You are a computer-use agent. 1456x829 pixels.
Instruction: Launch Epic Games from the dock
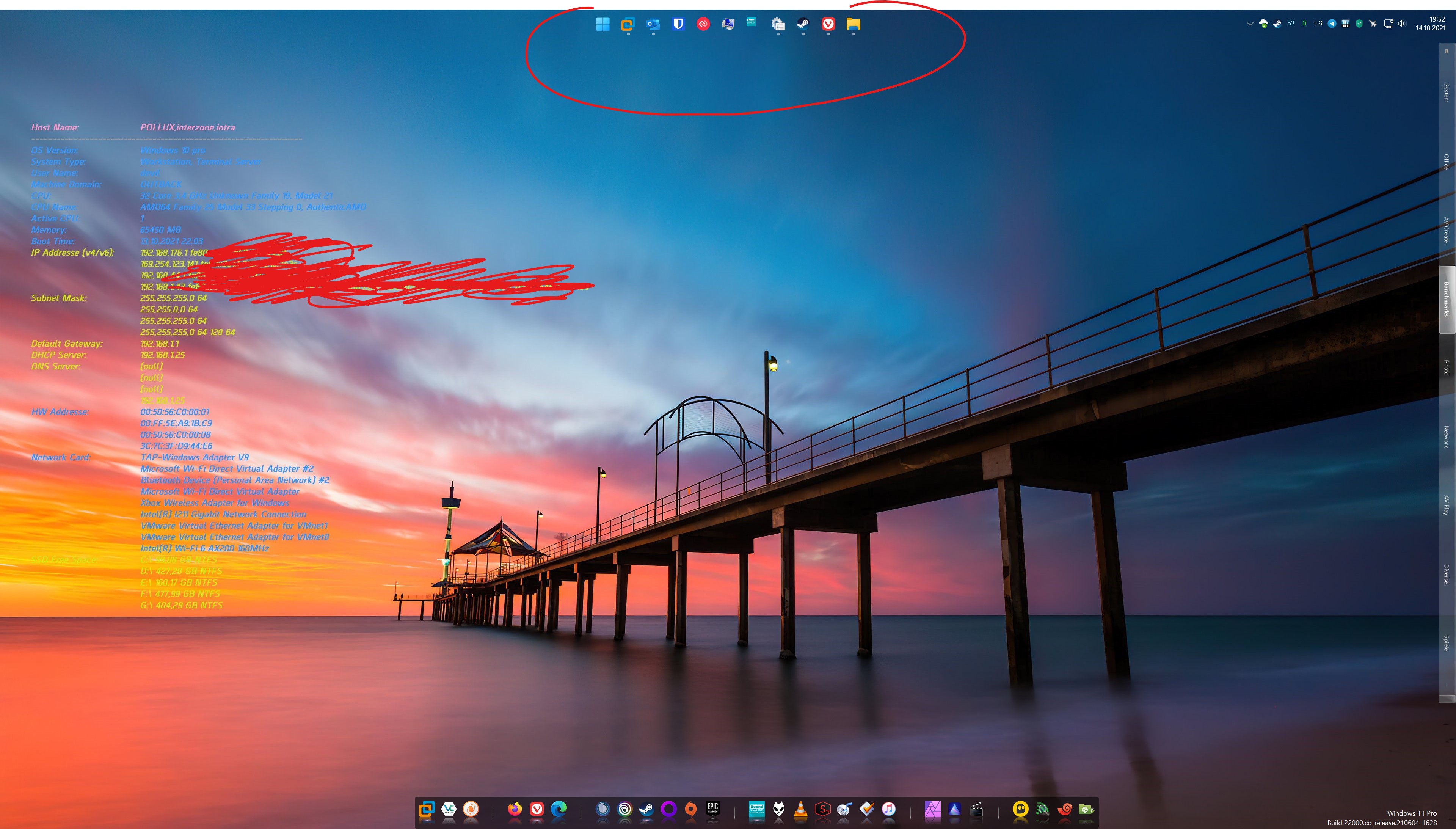[712, 809]
